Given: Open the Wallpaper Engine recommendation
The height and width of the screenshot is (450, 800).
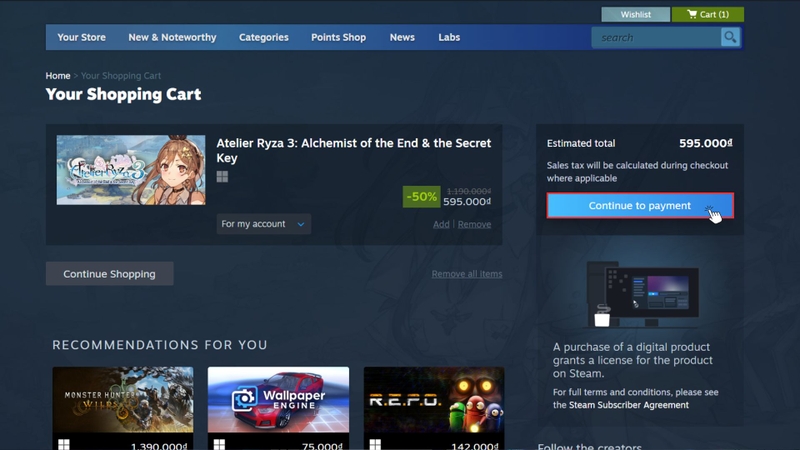Looking at the screenshot, I should point(279,399).
